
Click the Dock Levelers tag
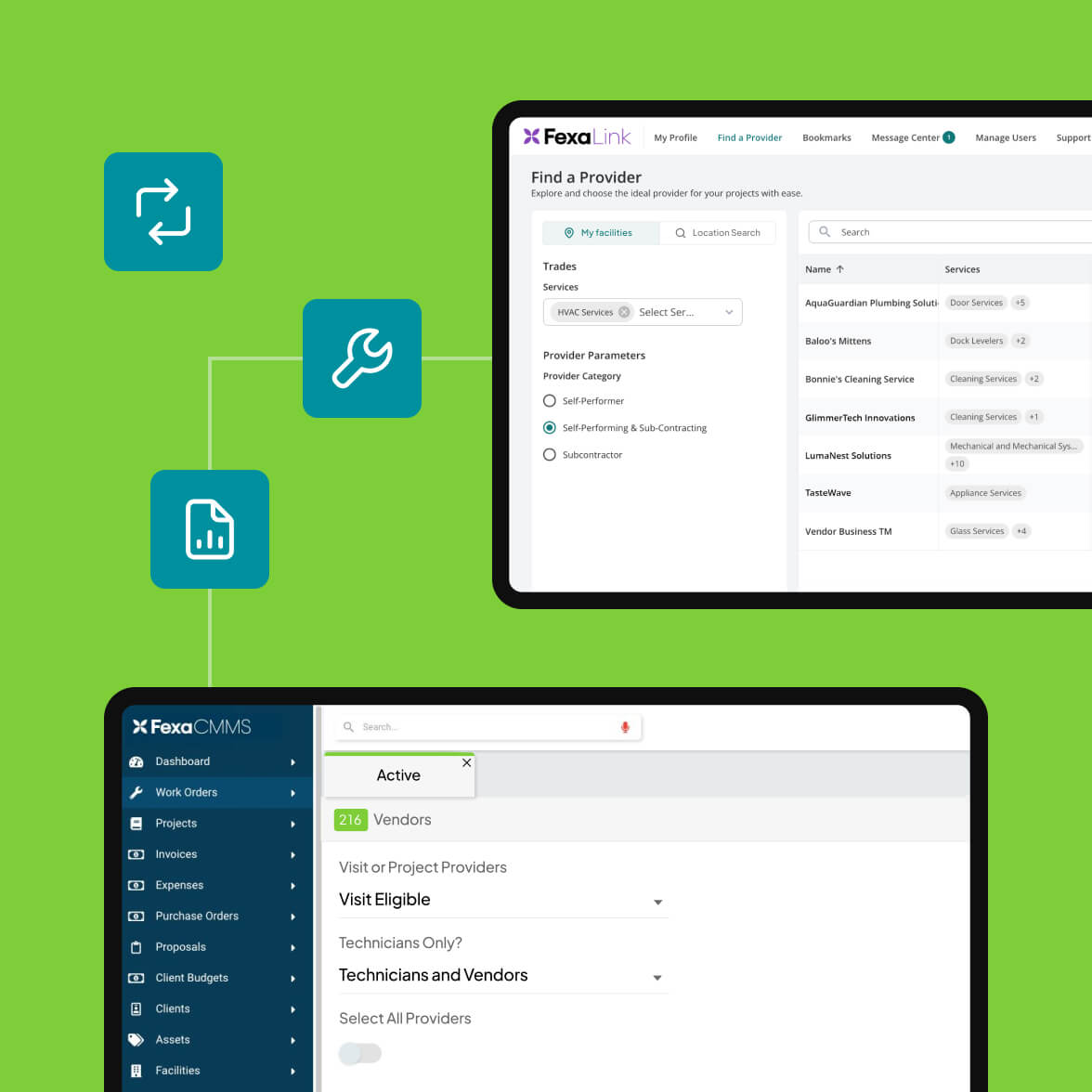[976, 342]
